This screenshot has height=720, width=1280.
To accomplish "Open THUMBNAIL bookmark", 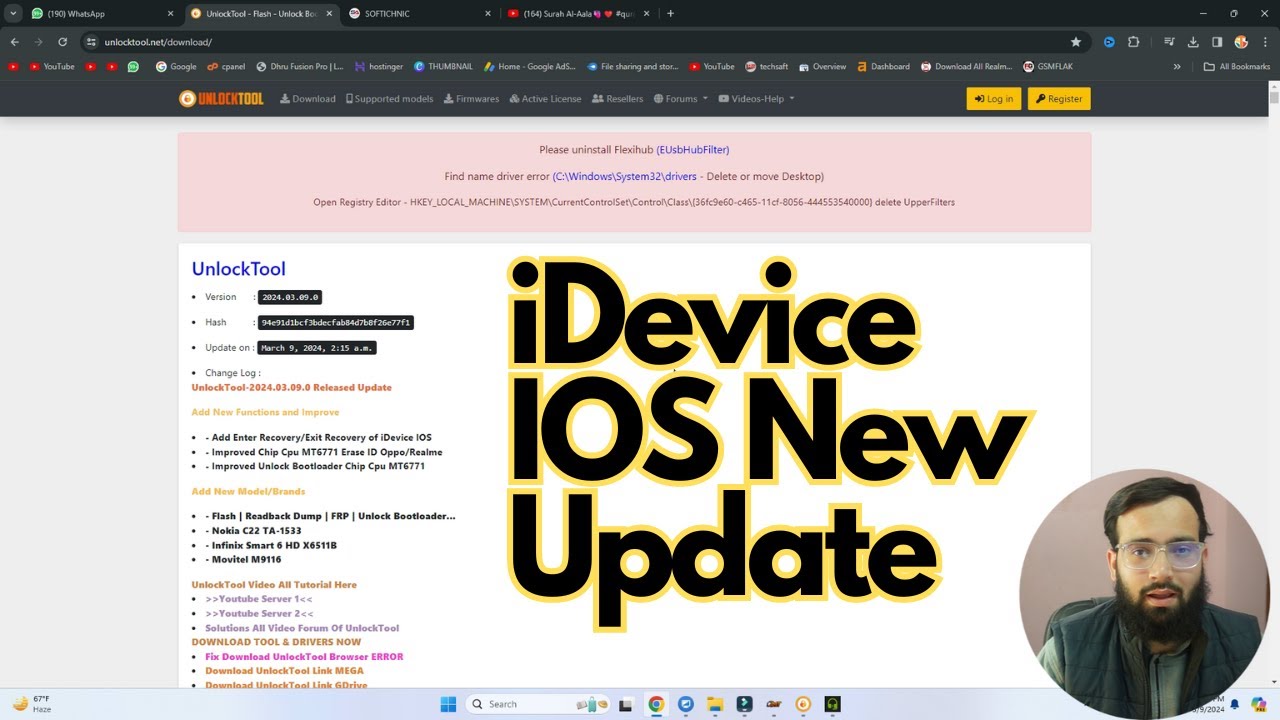I will click(443, 67).
